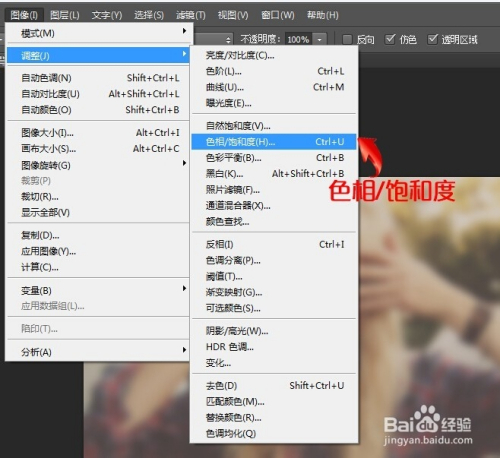Open 替换颜色(R)... adjustment
500x458 pixels.
pyautogui.click(x=274, y=418)
